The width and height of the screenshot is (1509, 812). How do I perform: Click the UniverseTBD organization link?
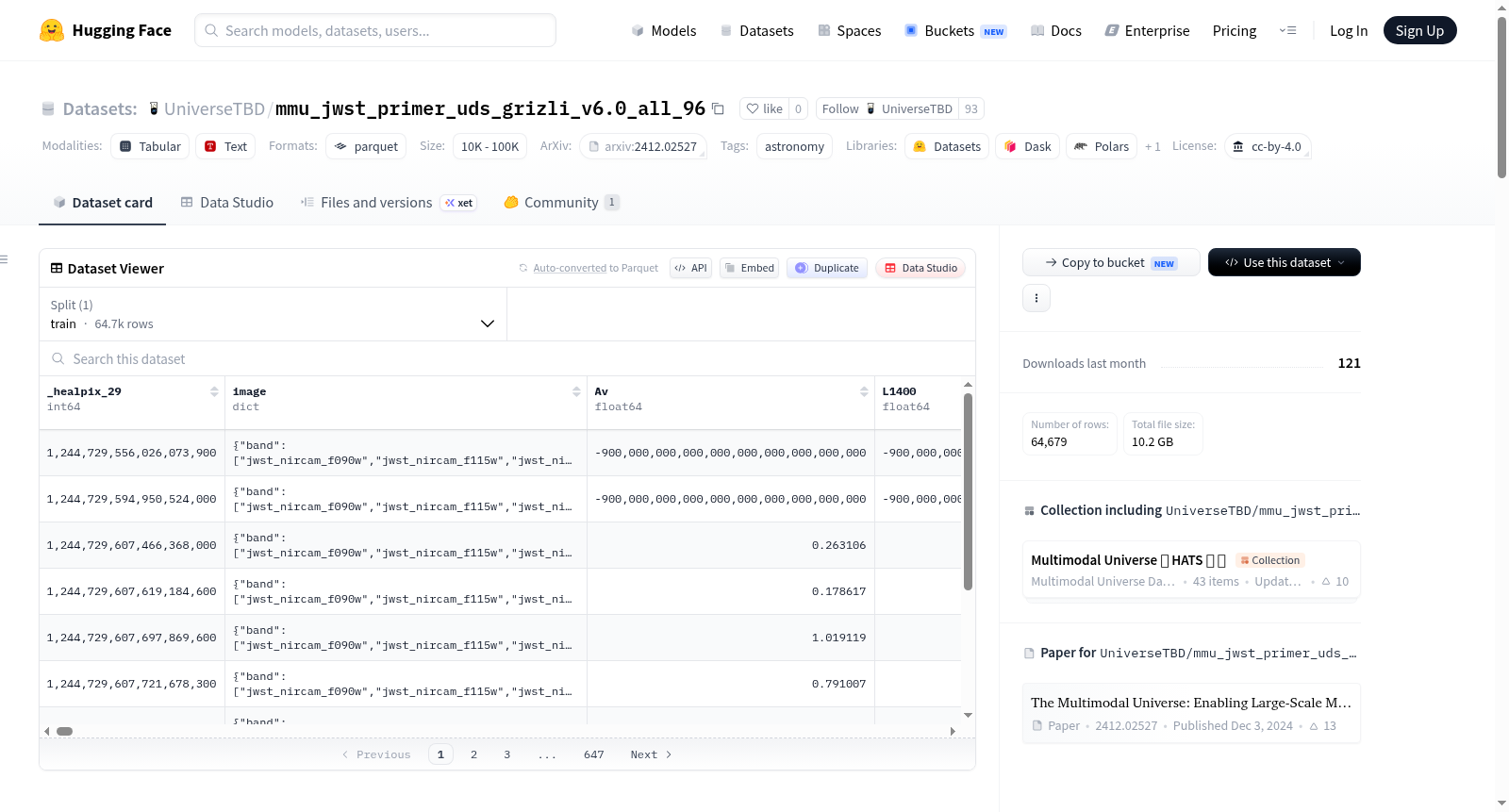[214, 108]
